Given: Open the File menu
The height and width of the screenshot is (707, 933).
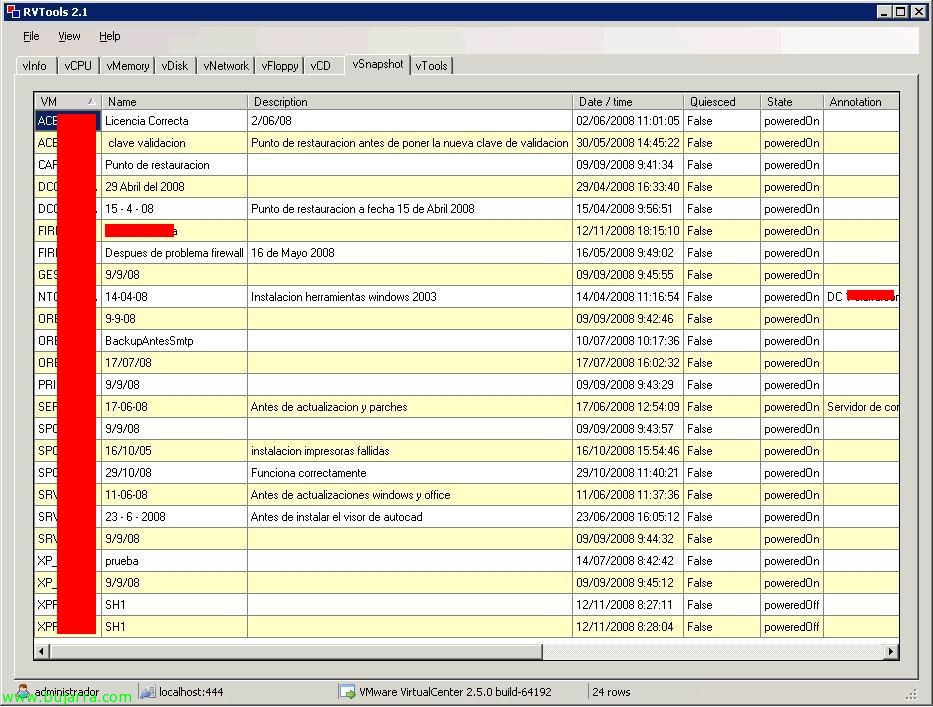Looking at the screenshot, I should click(x=31, y=36).
